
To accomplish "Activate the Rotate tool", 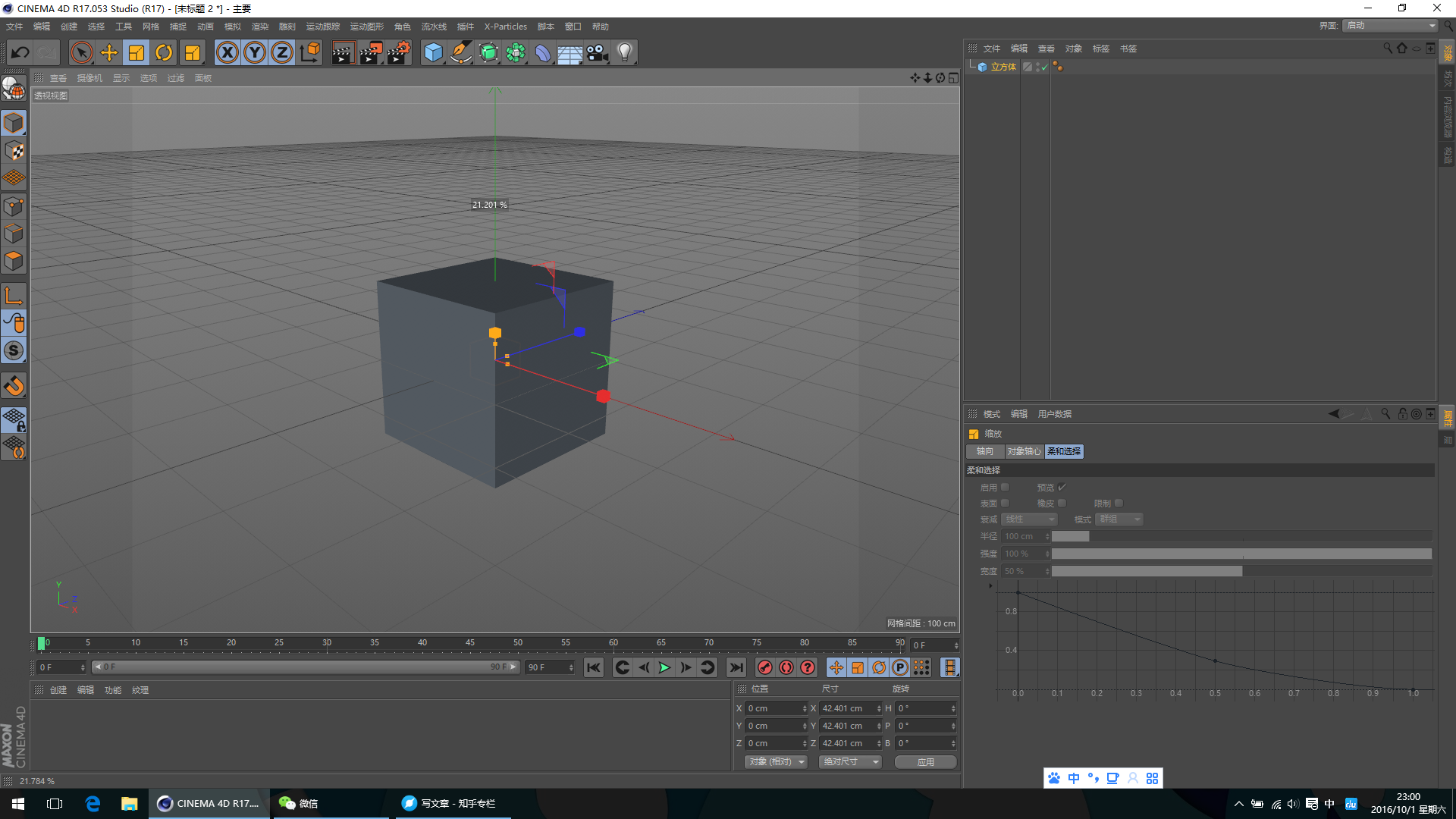I will coord(164,52).
